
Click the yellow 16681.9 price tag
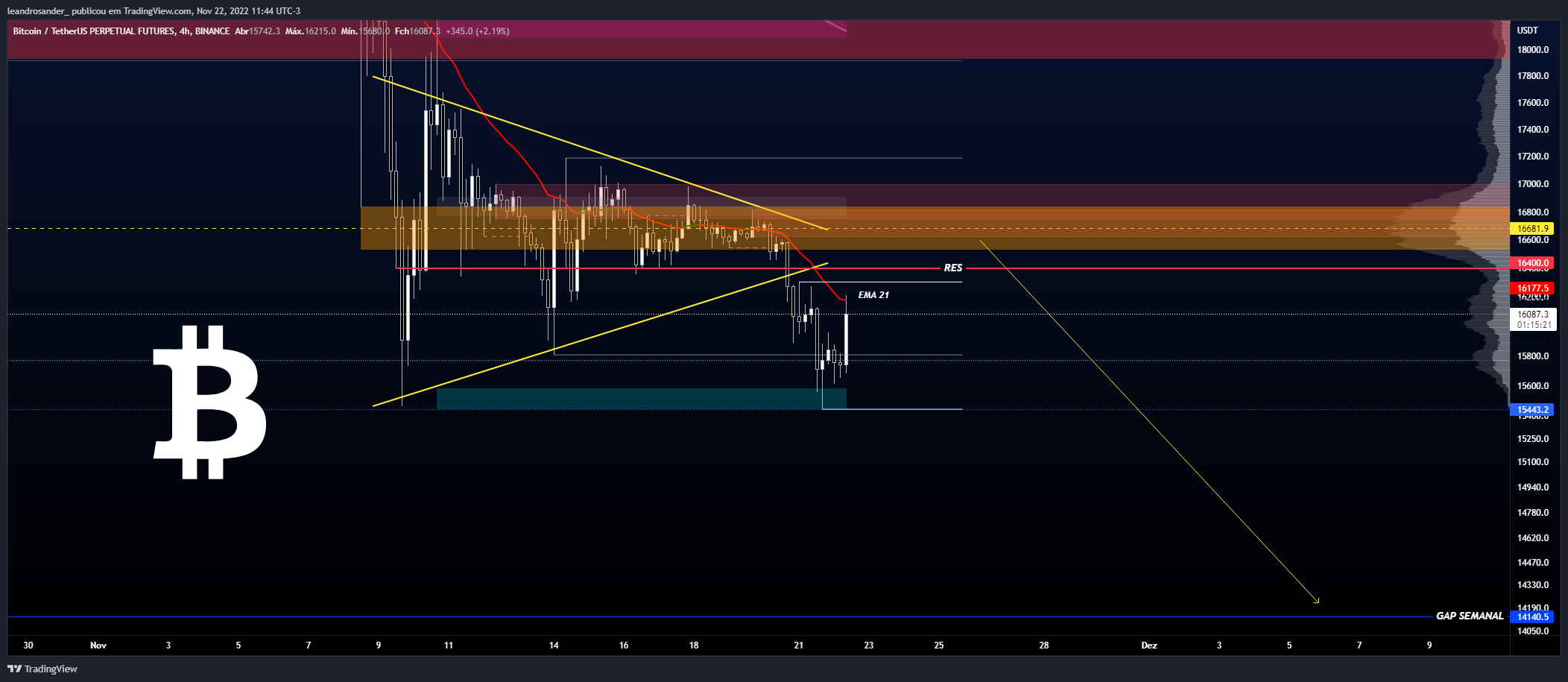click(x=1532, y=229)
